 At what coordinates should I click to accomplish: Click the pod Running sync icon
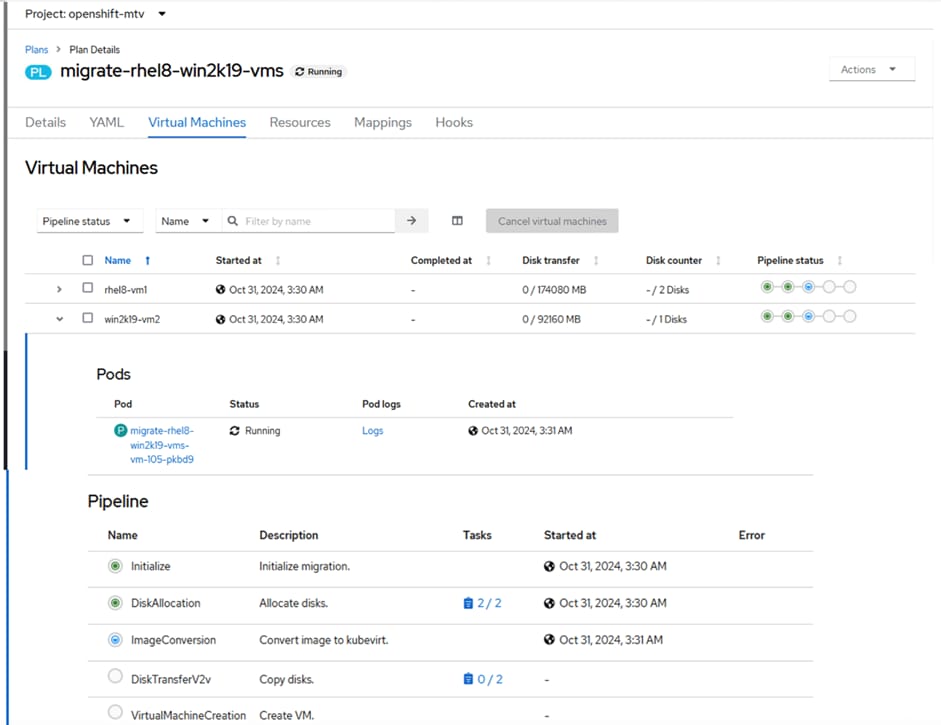[x=235, y=431]
